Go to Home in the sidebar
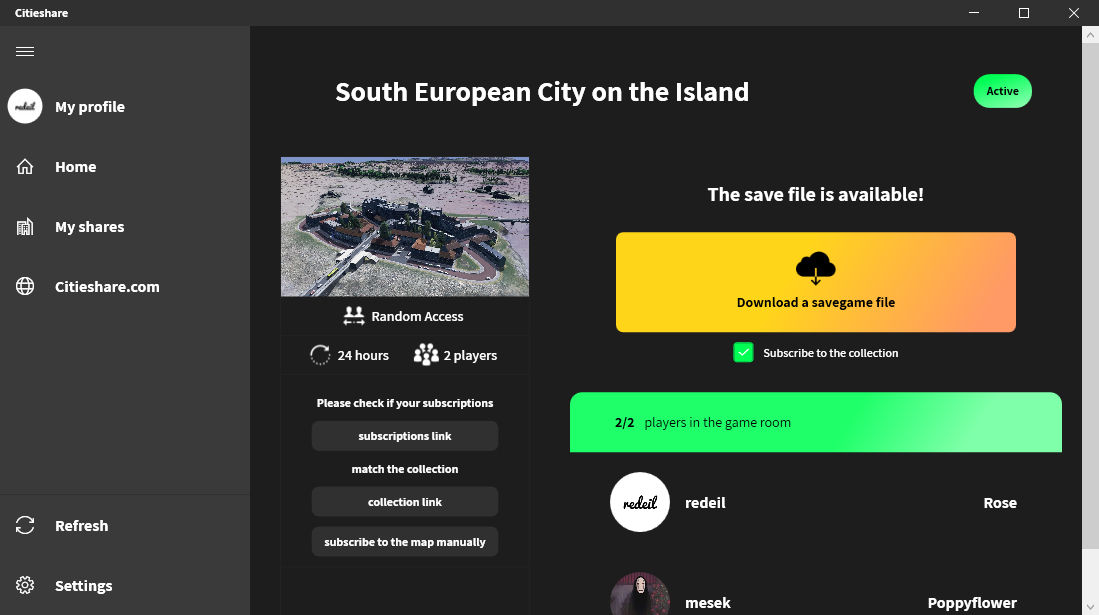 point(125,167)
